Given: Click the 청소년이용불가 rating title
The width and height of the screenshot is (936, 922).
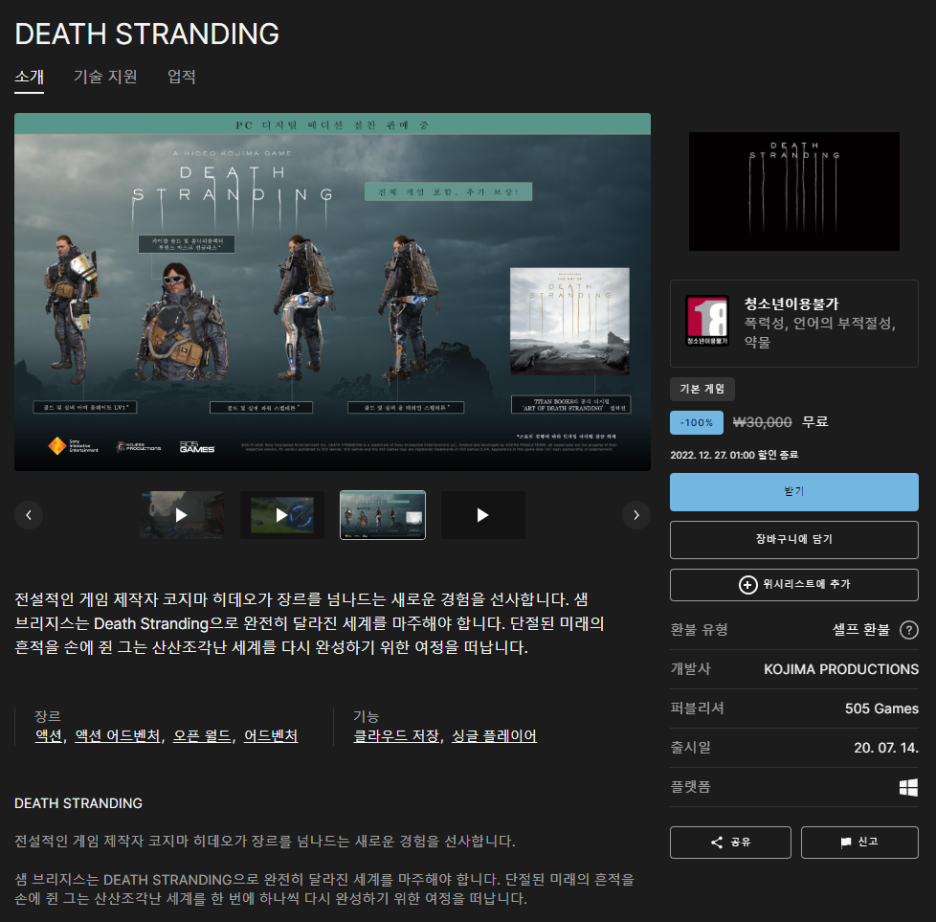Looking at the screenshot, I should coord(791,304).
